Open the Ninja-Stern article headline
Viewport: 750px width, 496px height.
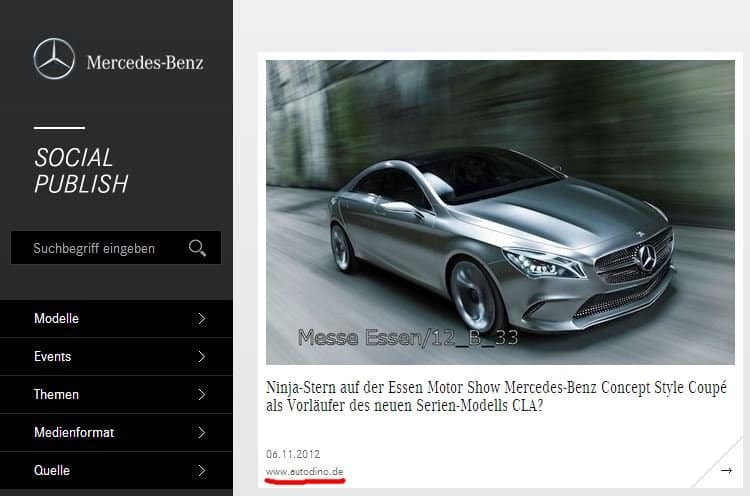(496, 398)
